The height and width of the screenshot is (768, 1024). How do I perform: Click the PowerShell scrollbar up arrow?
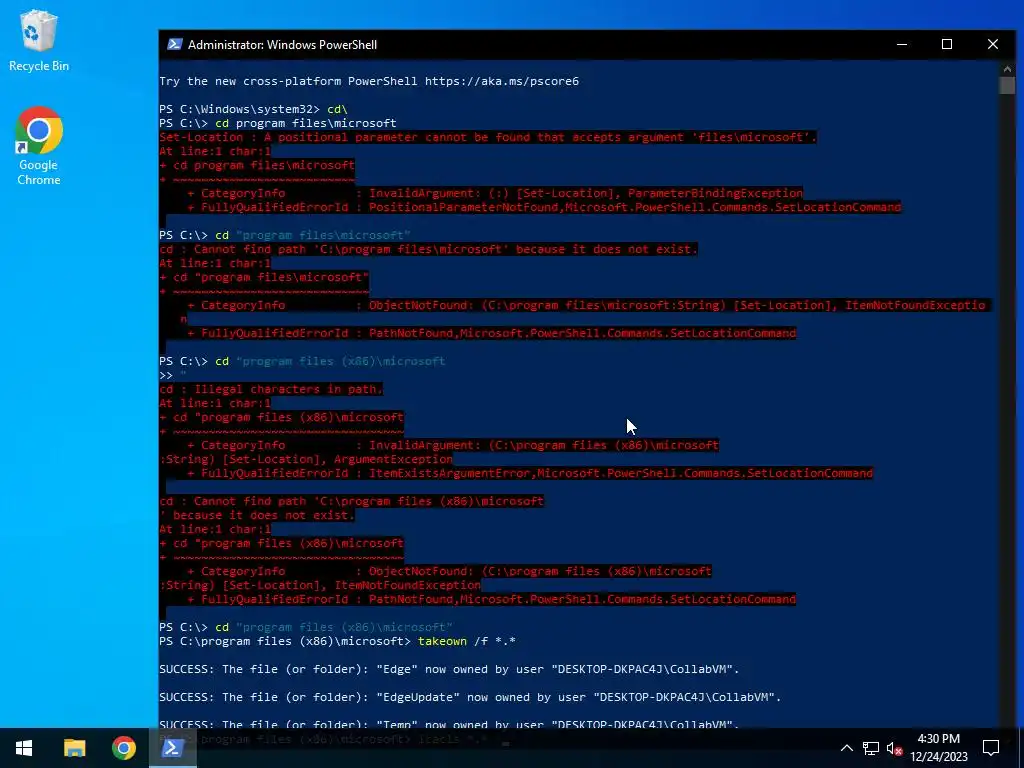[x=1007, y=68]
